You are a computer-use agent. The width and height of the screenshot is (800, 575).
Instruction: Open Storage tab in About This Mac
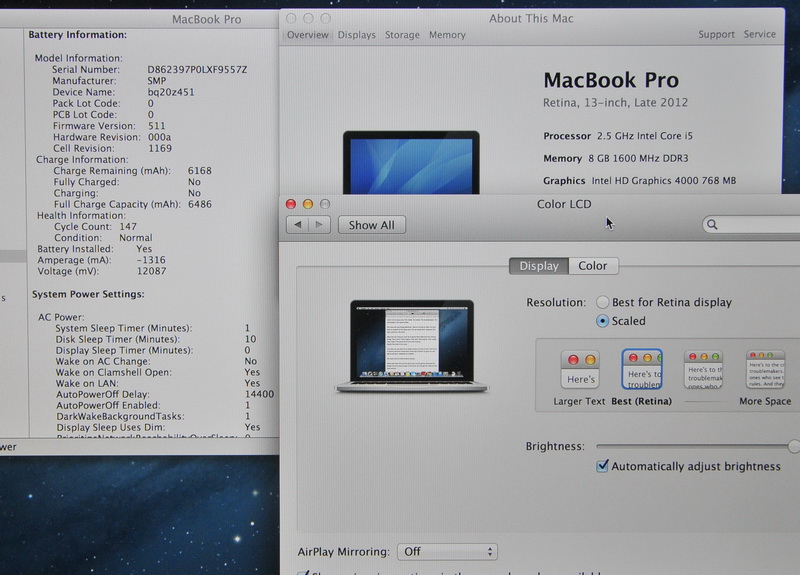pos(402,35)
